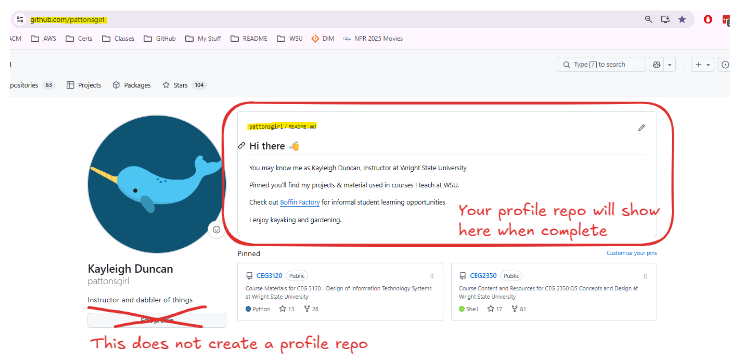This screenshot has height=364, width=739.
Task: Click the search icon in GitHub search box
Action: (566, 65)
